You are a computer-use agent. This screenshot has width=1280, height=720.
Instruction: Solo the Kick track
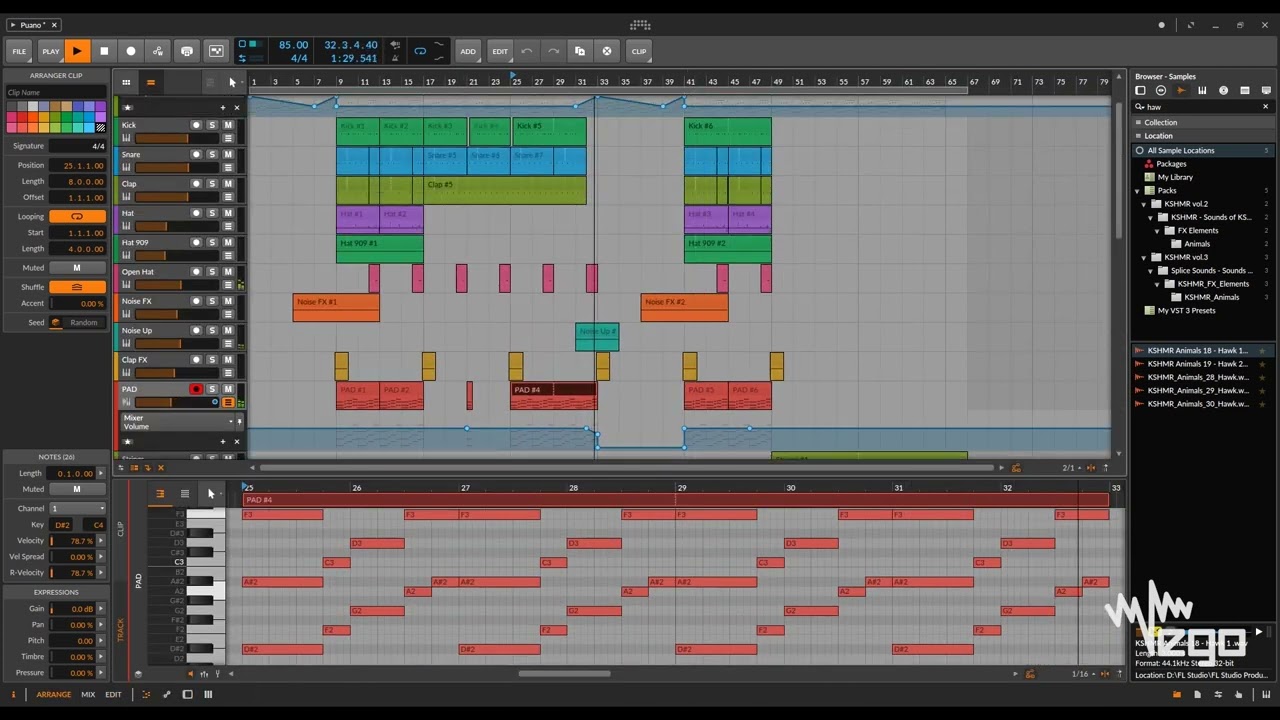pos(212,125)
